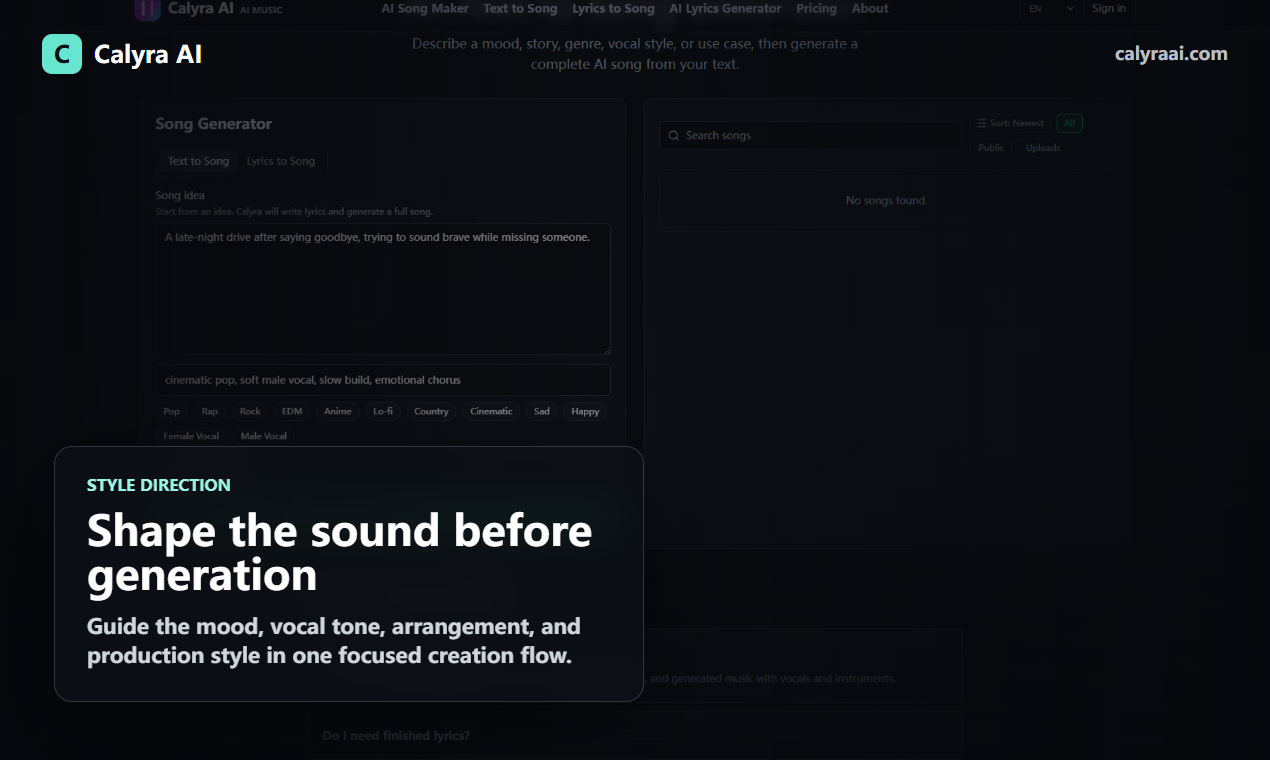Screen dimensions: 1270x760
Task: Click the Sign in button
Action: 1109,8
